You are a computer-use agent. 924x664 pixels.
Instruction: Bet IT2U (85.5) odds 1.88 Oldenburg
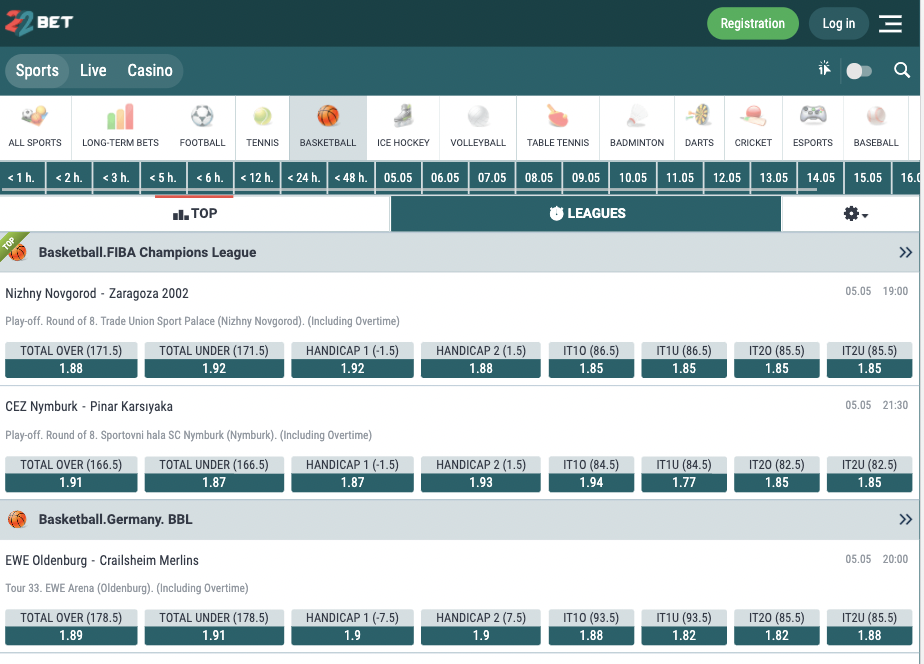[870, 627]
